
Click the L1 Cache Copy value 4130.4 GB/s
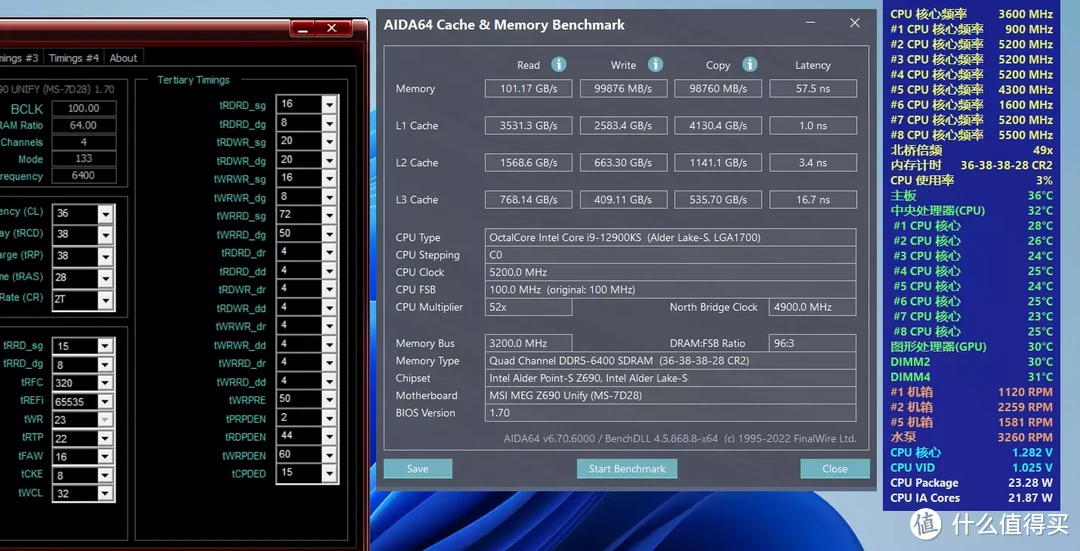click(x=718, y=125)
